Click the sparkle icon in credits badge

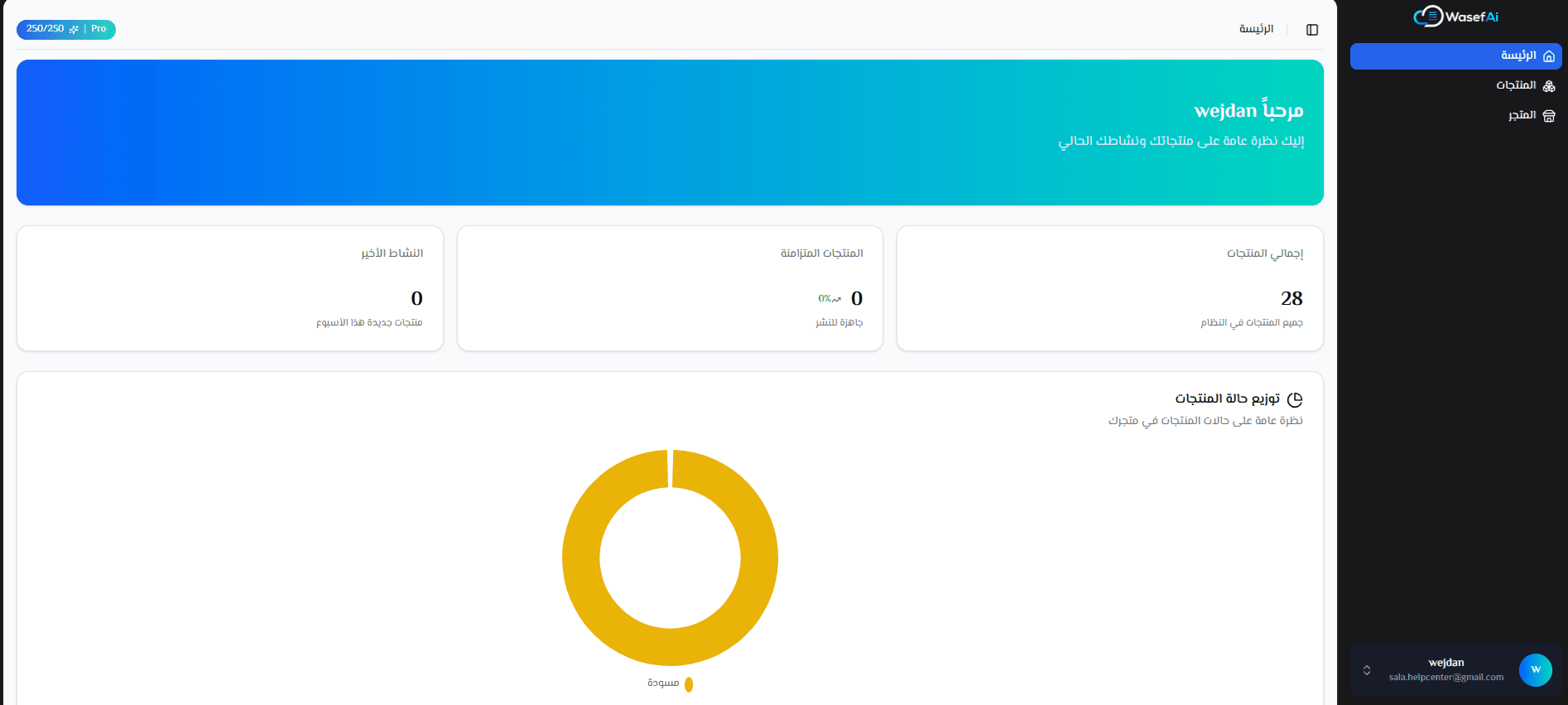74,29
